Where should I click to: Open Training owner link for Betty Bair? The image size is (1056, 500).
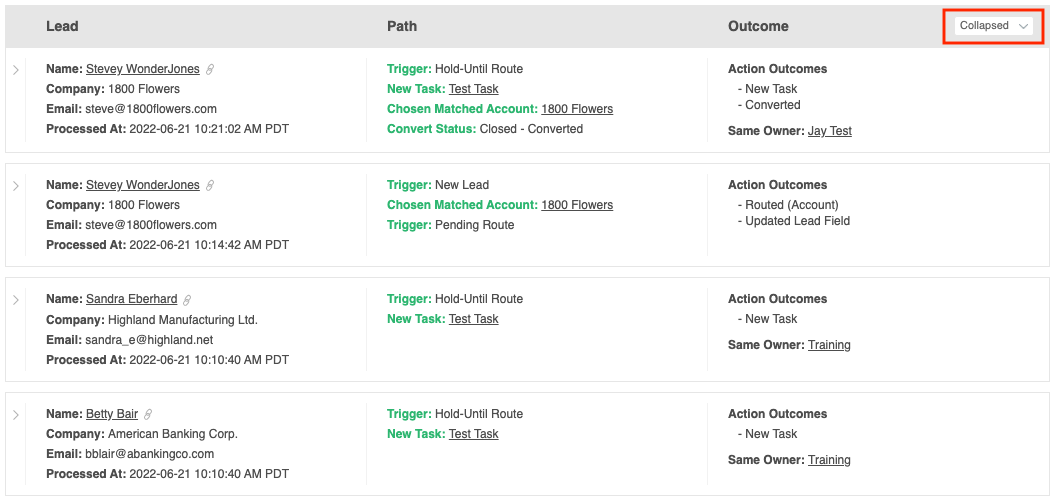click(x=829, y=460)
